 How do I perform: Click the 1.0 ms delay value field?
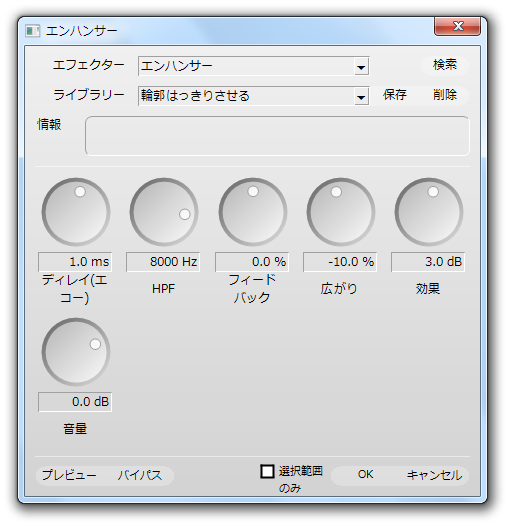tap(75, 262)
